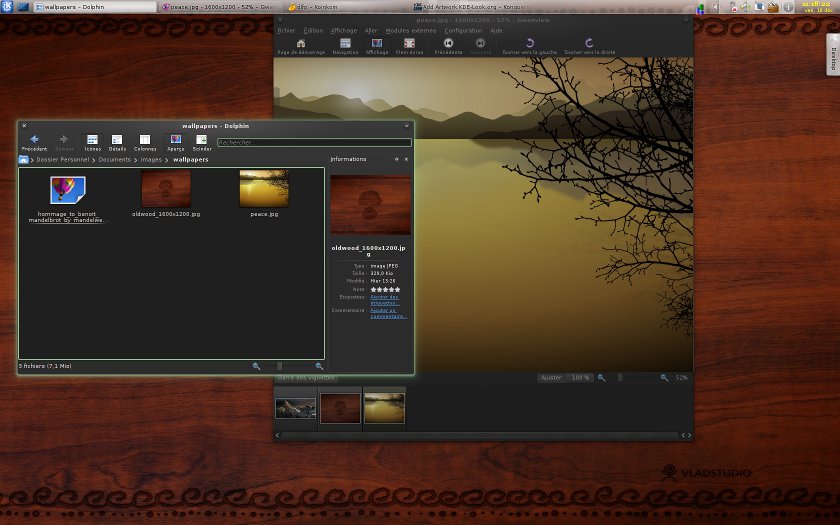Viewport: 840px width, 525px height.
Task: Click the Gwenview thumbnail bar scrollbar
Action: point(480,436)
